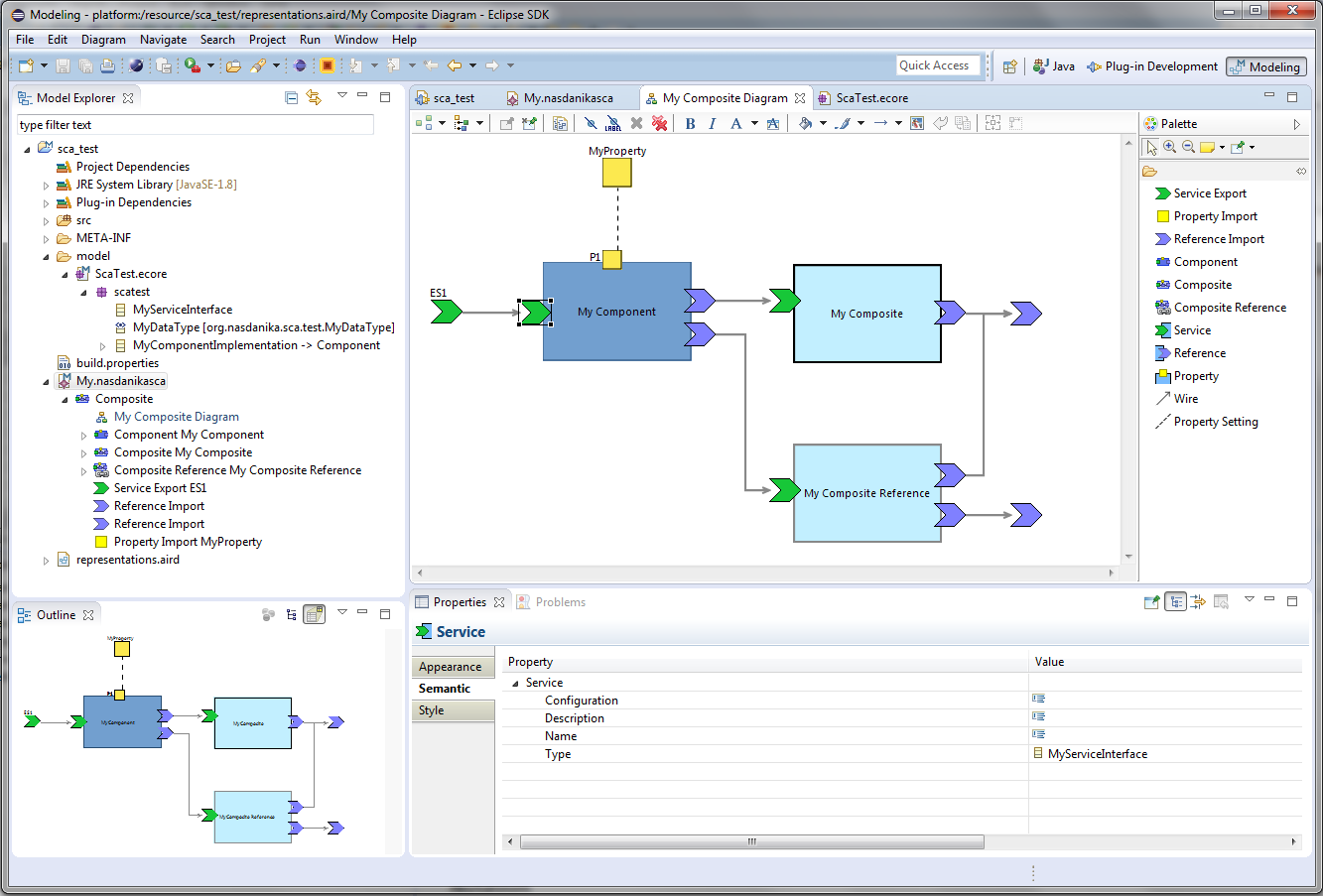Open the Diagram menu
This screenshot has height=896, width=1323.
coord(103,40)
